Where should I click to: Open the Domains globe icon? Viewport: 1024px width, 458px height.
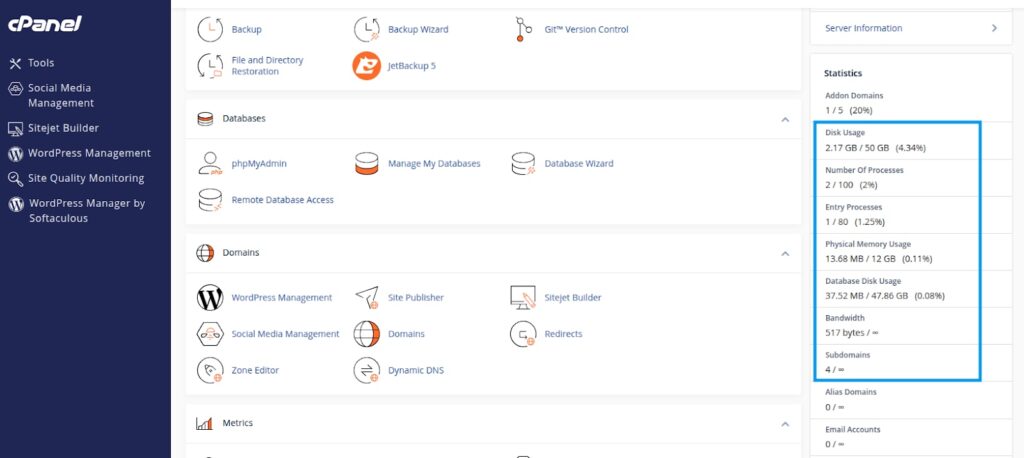[x=367, y=334]
